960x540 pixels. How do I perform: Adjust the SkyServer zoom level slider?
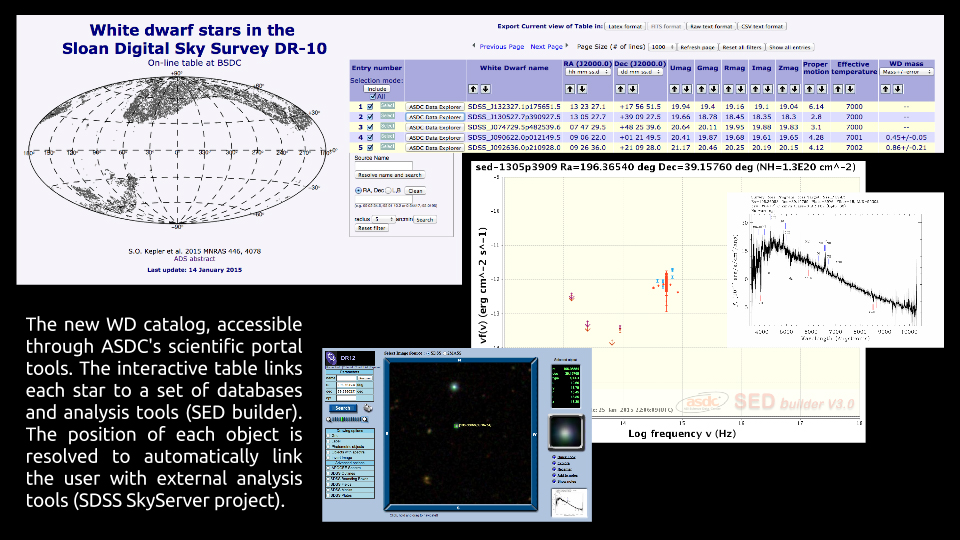(x=347, y=419)
